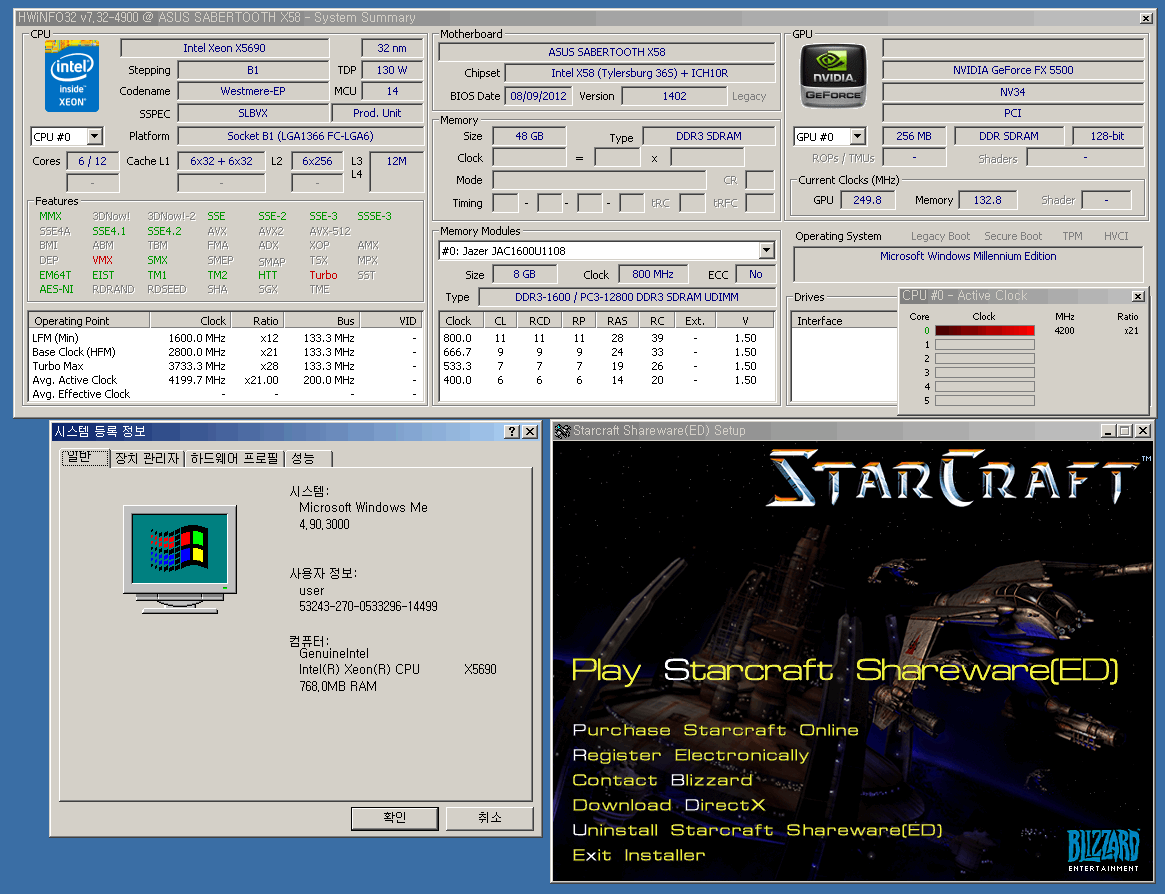Click the 768.0MB RAM text

(337, 687)
